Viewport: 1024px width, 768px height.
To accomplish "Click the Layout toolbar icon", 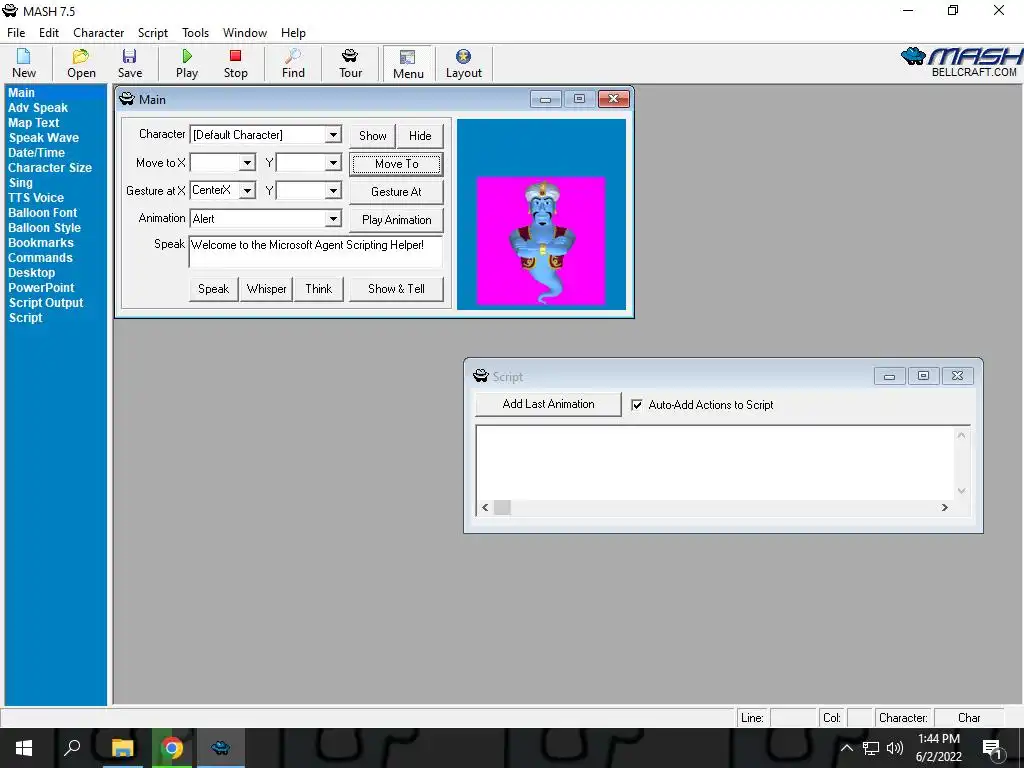I will click(x=464, y=63).
